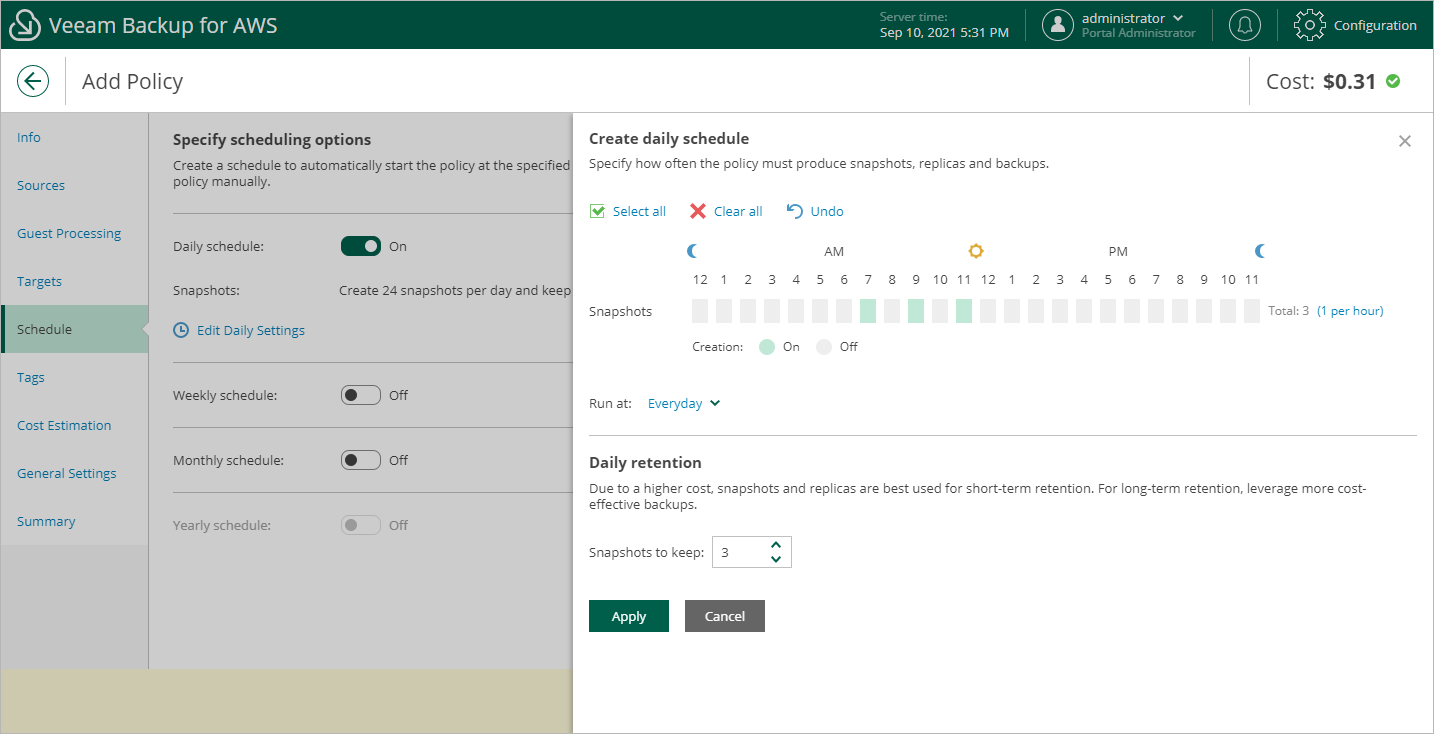Click the Cost: $0.31 text
The width and height of the screenshot is (1434, 734).
point(1322,81)
